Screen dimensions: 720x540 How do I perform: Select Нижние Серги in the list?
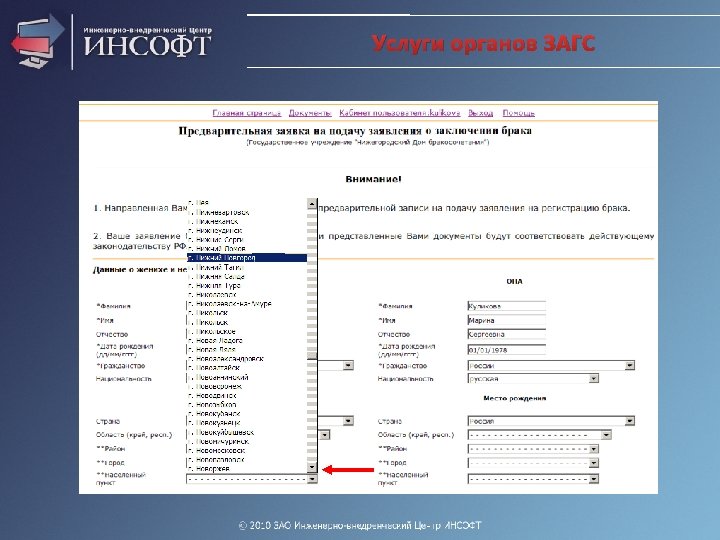point(247,240)
